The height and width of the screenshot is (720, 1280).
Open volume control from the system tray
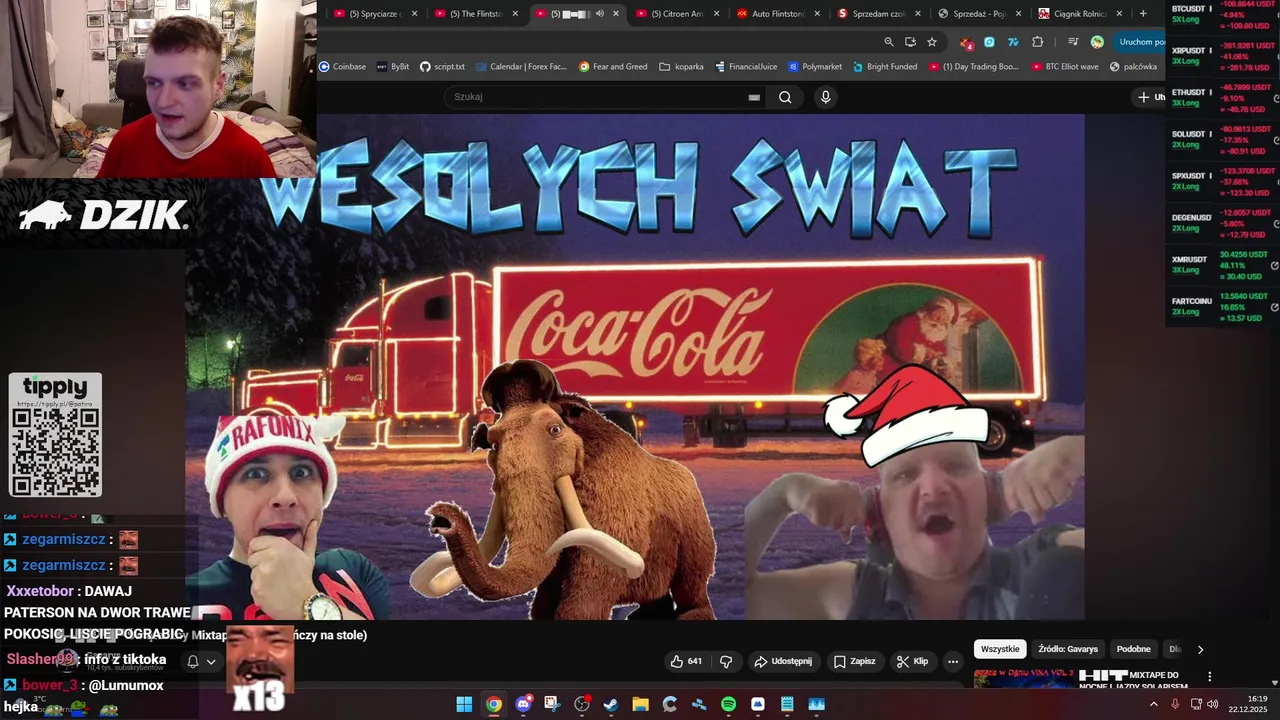(x=1213, y=704)
